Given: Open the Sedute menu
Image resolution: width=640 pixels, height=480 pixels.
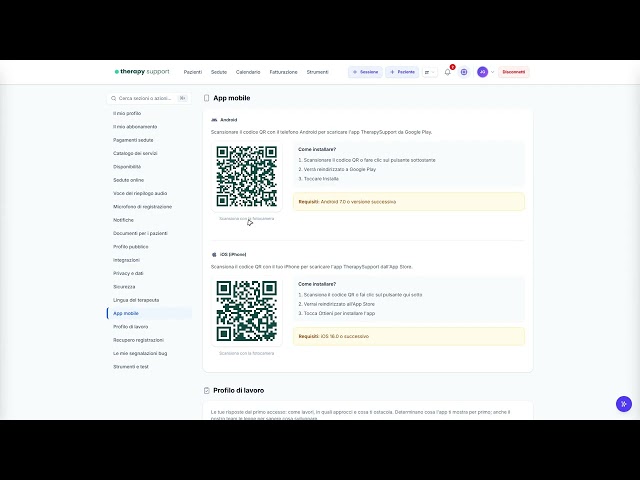Looking at the screenshot, I should tap(219, 72).
